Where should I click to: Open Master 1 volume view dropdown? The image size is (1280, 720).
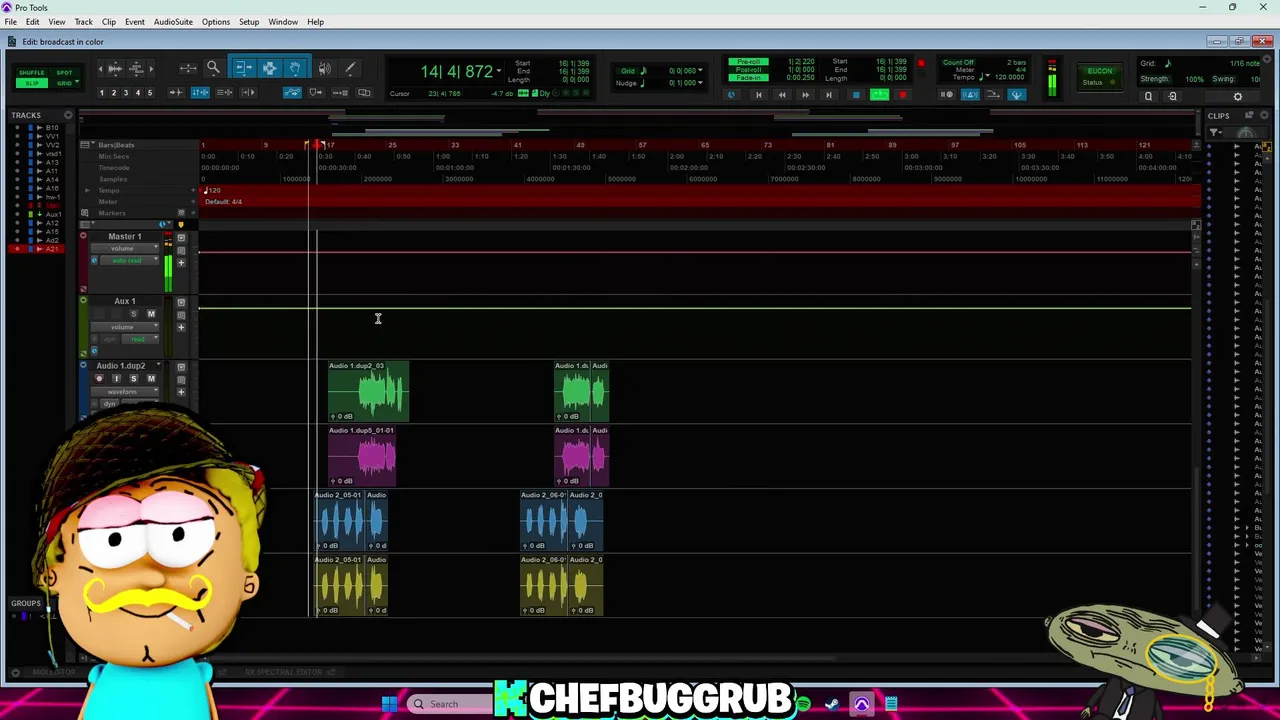click(x=124, y=249)
